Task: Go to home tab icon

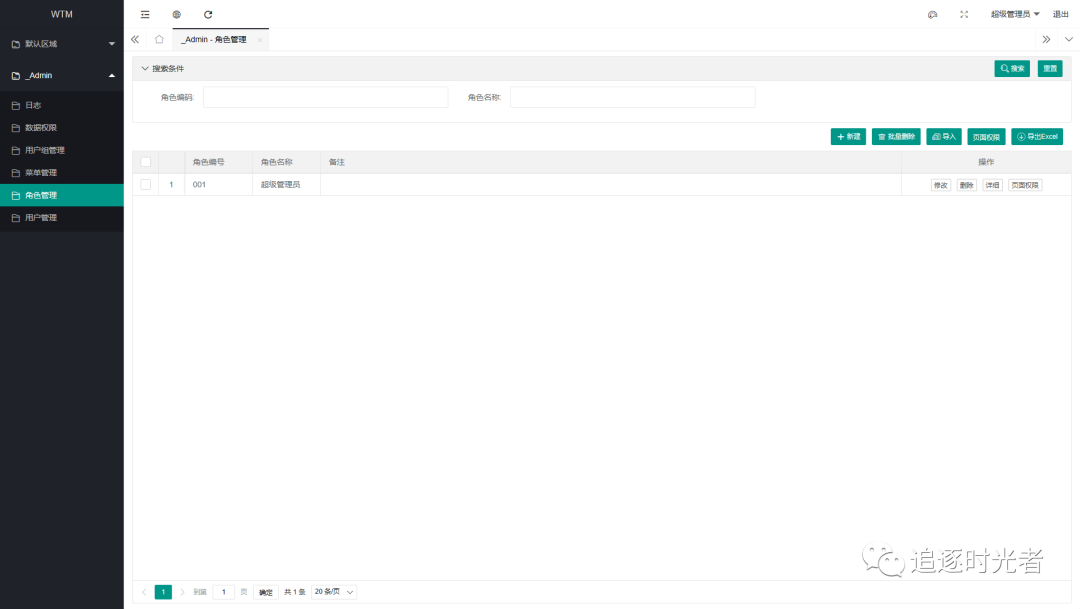Action: pos(159,39)
